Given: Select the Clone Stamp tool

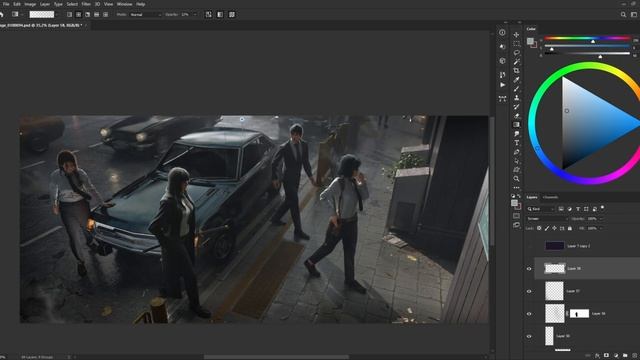Looking at the screenshot, I should pos(516,98).
